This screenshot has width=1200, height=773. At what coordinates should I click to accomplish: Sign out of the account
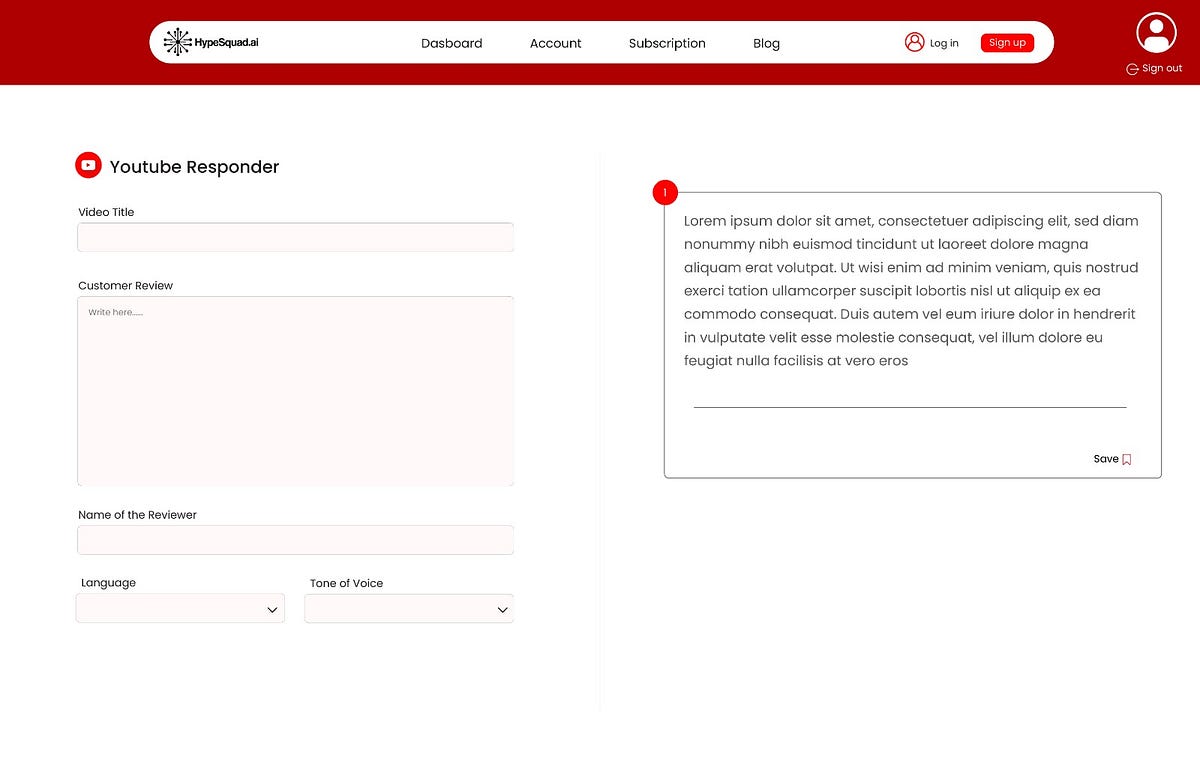[1160, 68]
